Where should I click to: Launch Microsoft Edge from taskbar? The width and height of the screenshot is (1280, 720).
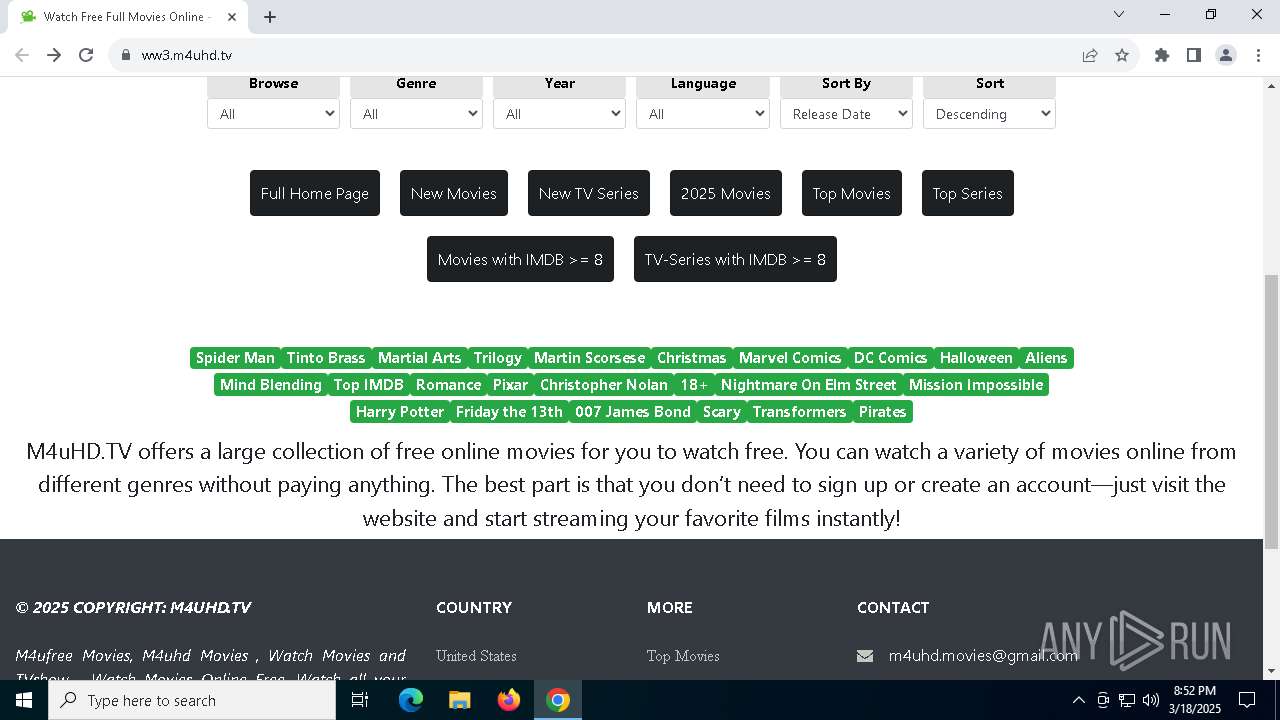click(x=411, y=700)
